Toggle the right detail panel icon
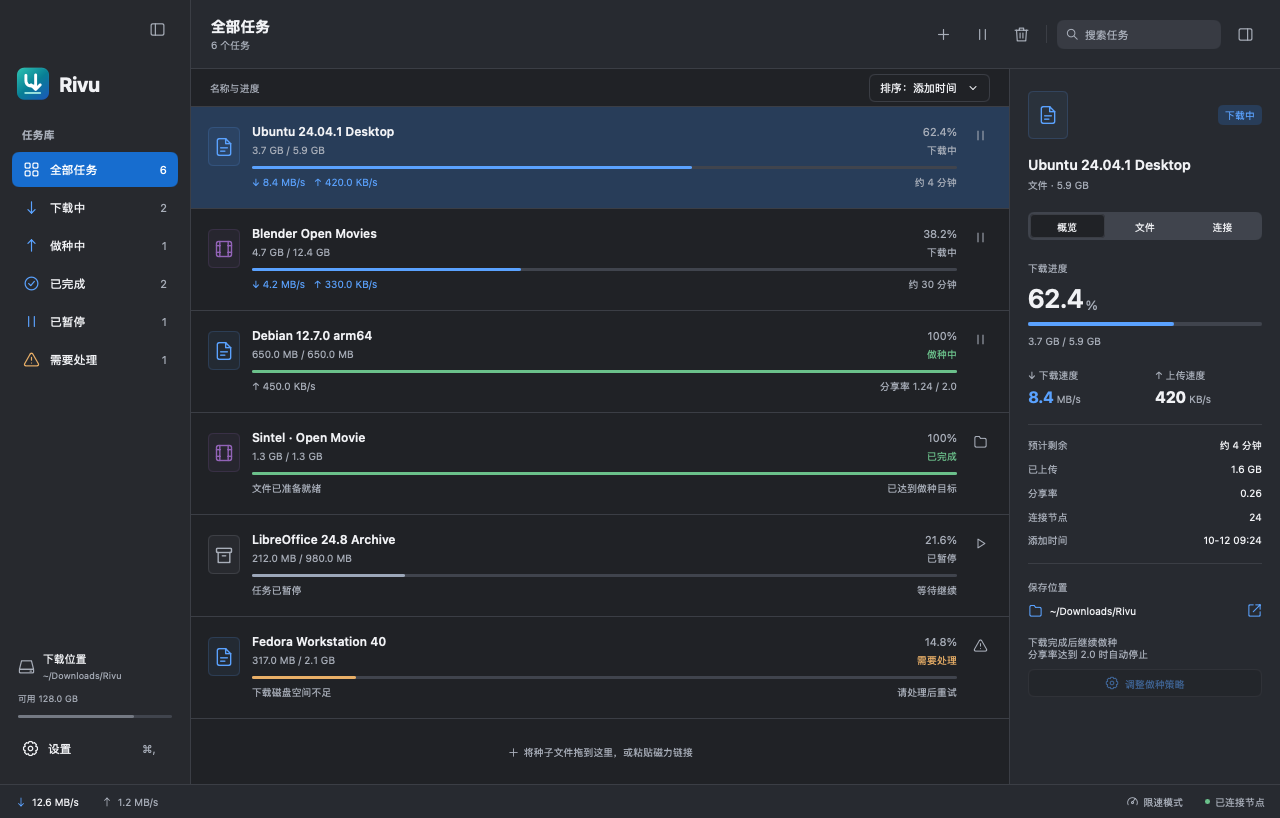The height and width of the screenshot is (818, 1280). [1245, 34]
